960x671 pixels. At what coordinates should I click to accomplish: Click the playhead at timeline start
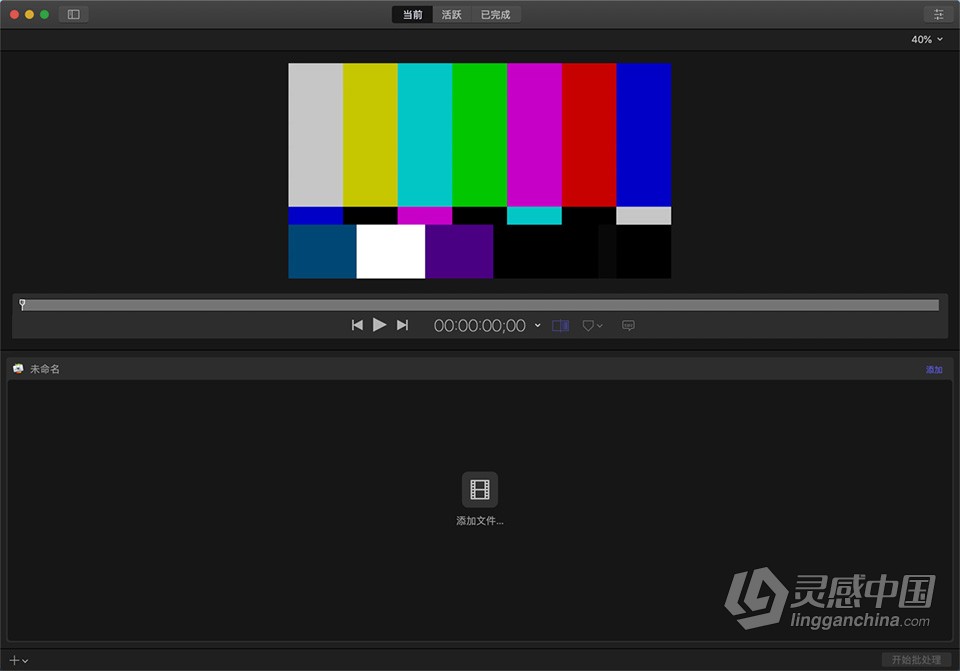[22, 304]
